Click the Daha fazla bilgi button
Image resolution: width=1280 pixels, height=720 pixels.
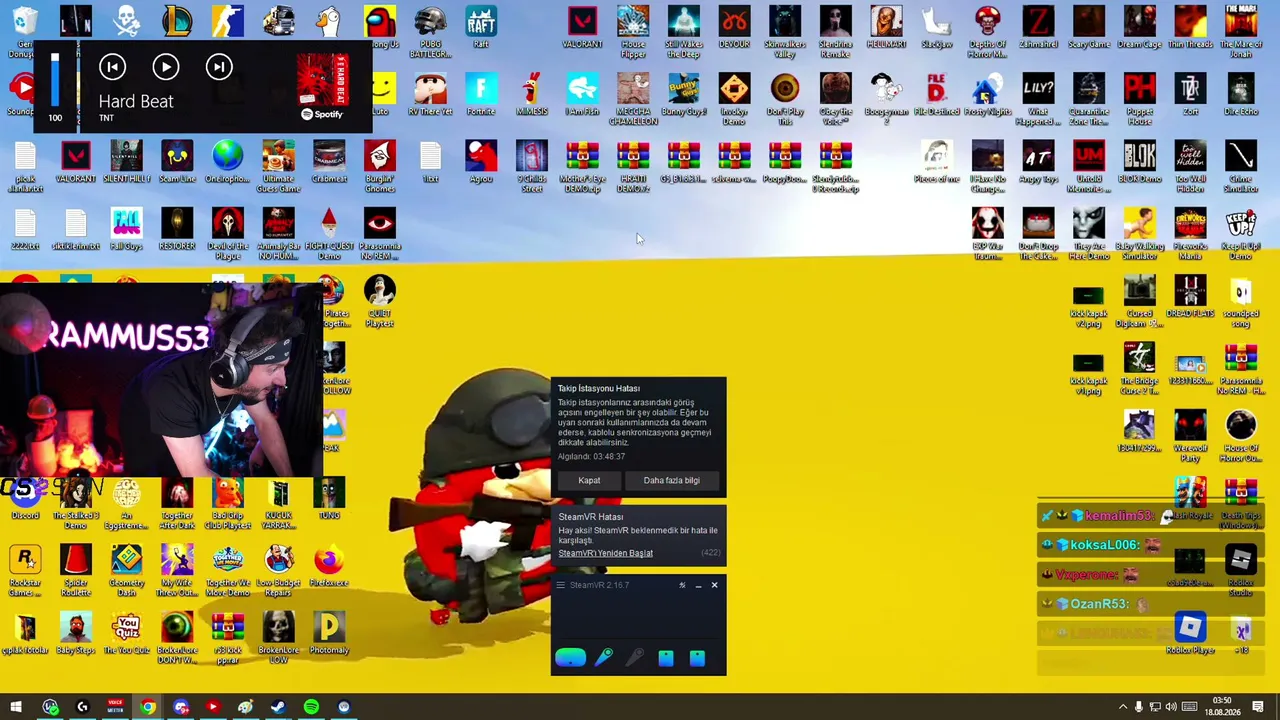coord(671,481)
